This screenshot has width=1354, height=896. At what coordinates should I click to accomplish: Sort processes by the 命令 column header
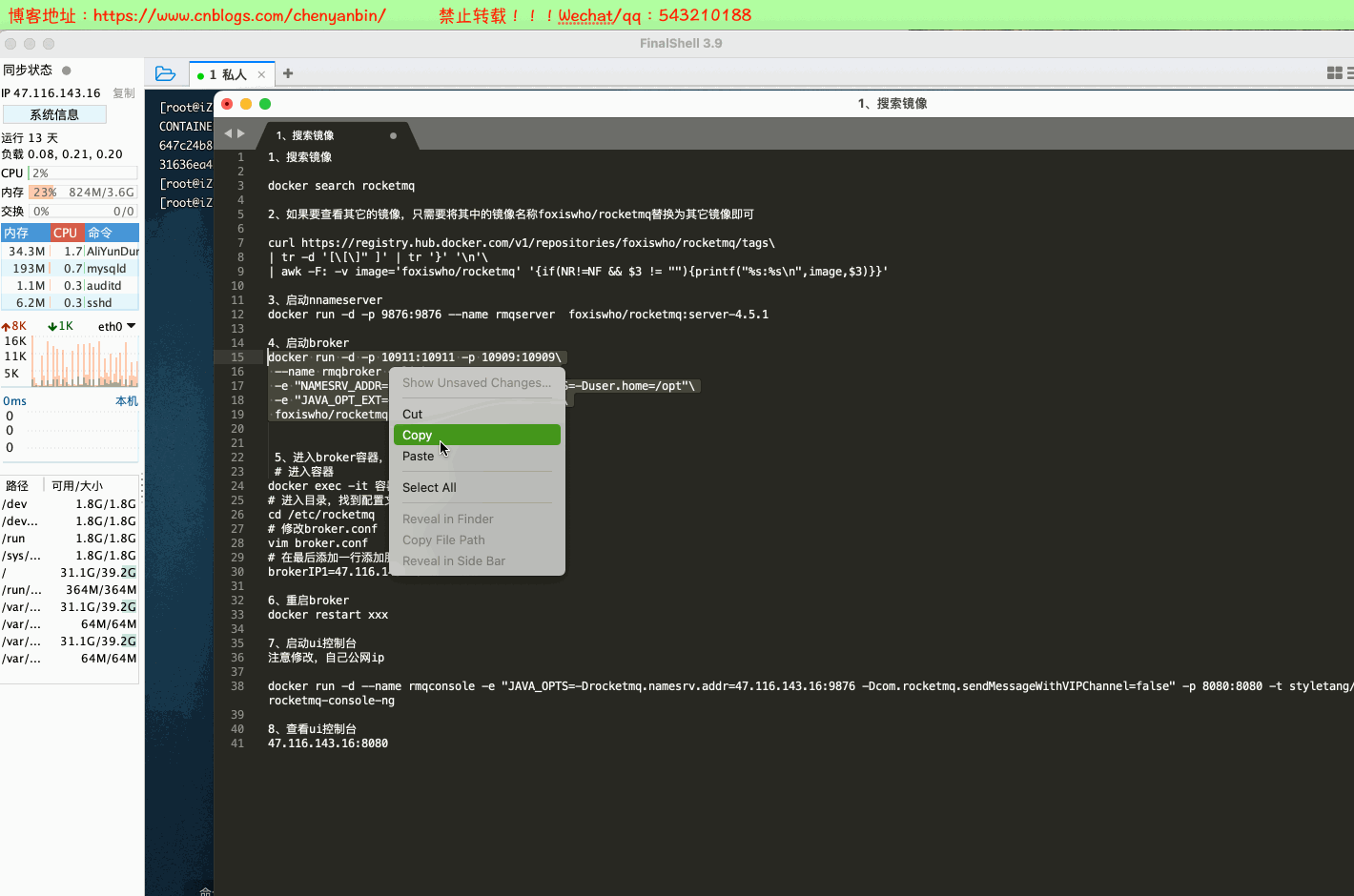pyautogui.click(x=112, y=233)
